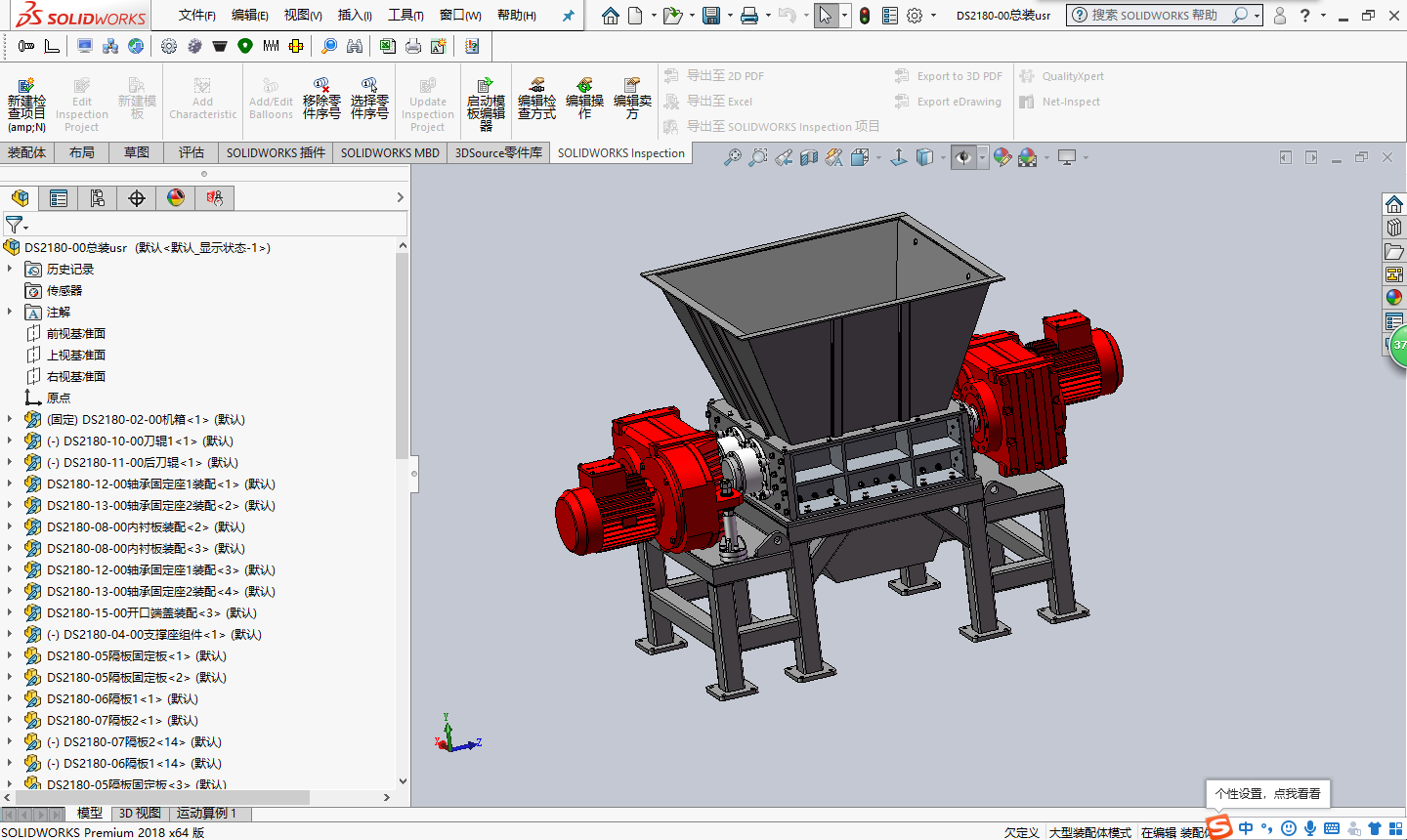Toggle Hide/Show Items eye icon
Screen dimensions: 1407x840
[x=963, y=157]
